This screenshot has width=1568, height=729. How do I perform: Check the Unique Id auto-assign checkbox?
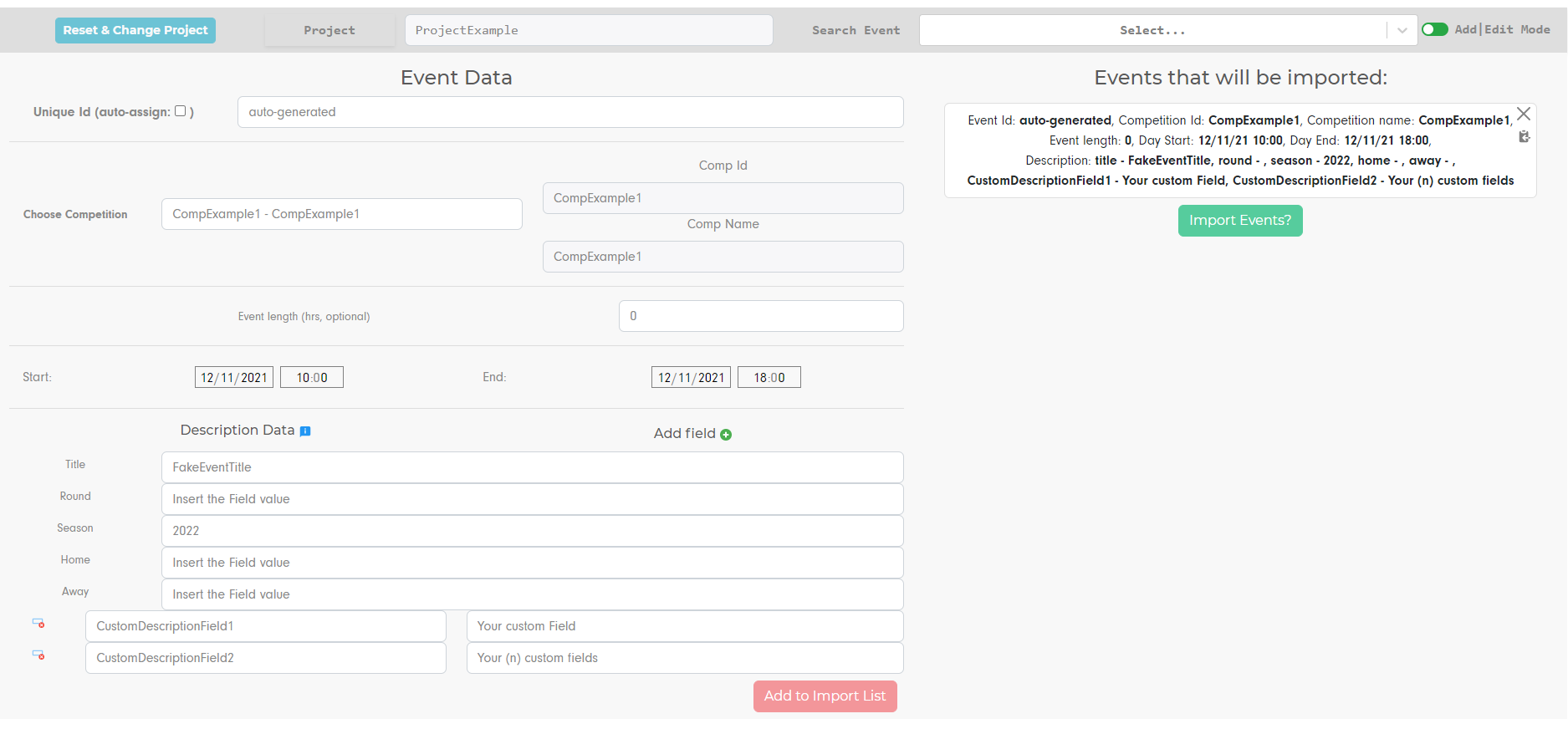[x=180, y=111]
